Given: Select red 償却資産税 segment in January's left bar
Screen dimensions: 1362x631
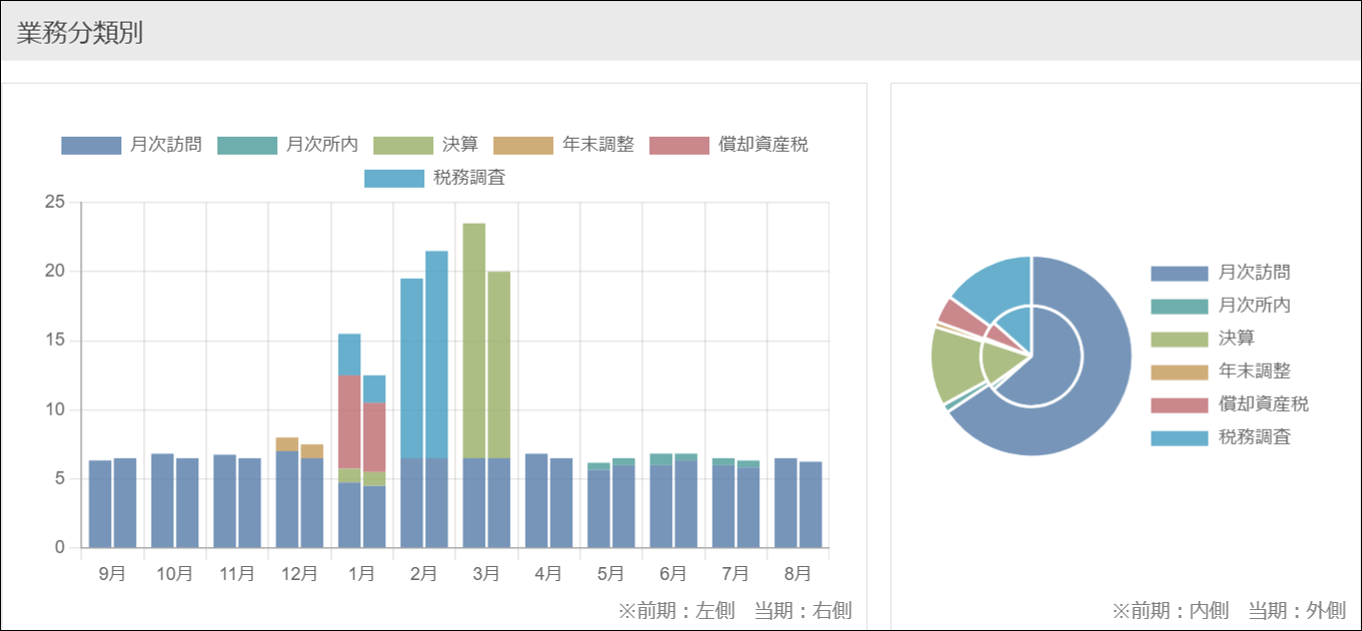Looking at the screenshot, I should [x=349, y=421].
